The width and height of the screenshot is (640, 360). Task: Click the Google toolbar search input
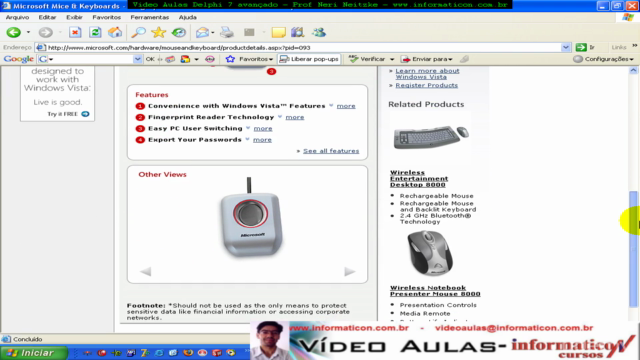[91, 59]
